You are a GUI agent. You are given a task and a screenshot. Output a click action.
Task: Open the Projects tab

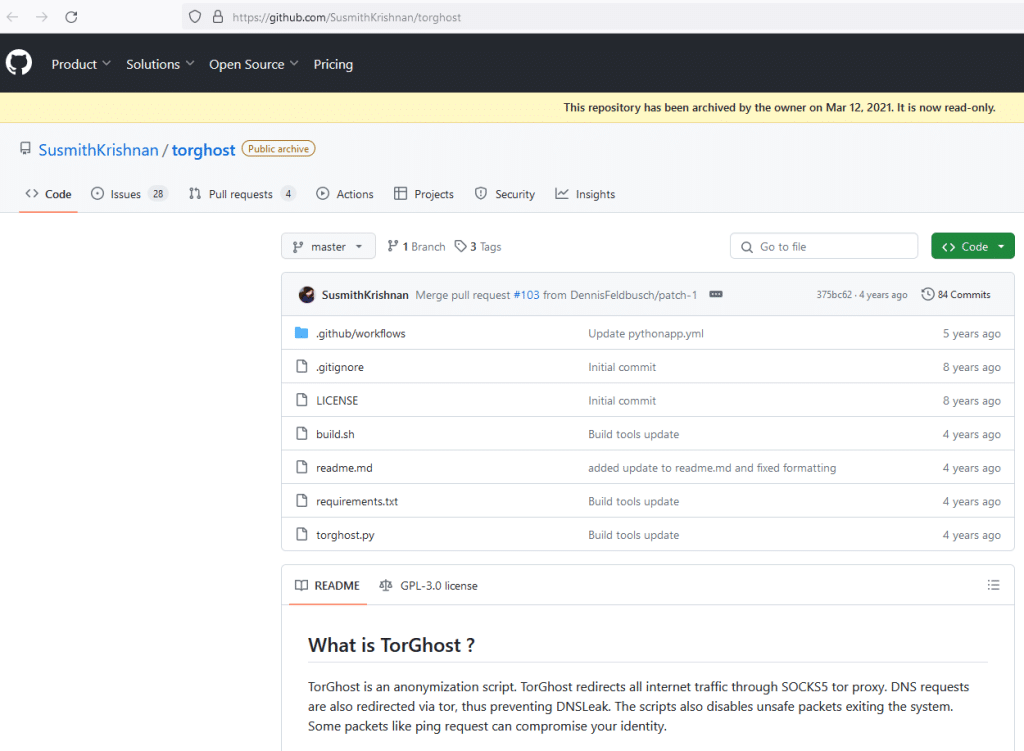pyautogui.click(x=424, y=194)
